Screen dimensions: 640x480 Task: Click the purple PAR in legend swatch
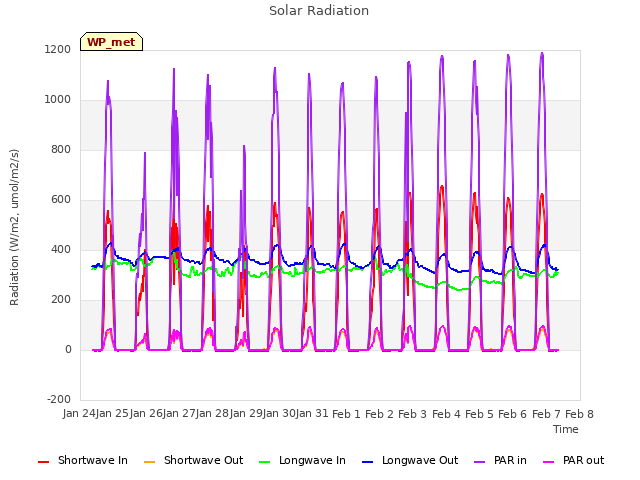[x=480, y=462]
